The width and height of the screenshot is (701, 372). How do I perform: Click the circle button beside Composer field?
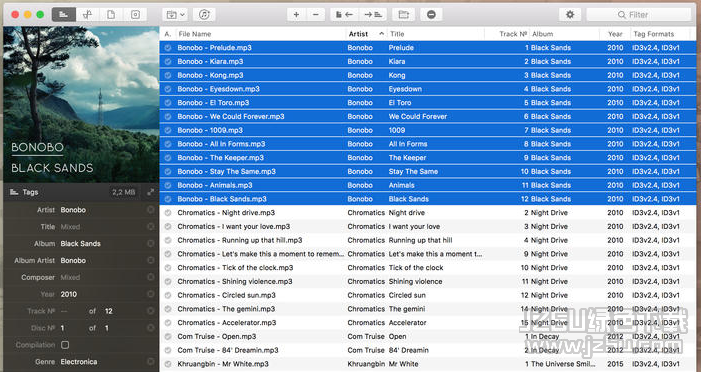pyautogui.click(x=151, y=277)
